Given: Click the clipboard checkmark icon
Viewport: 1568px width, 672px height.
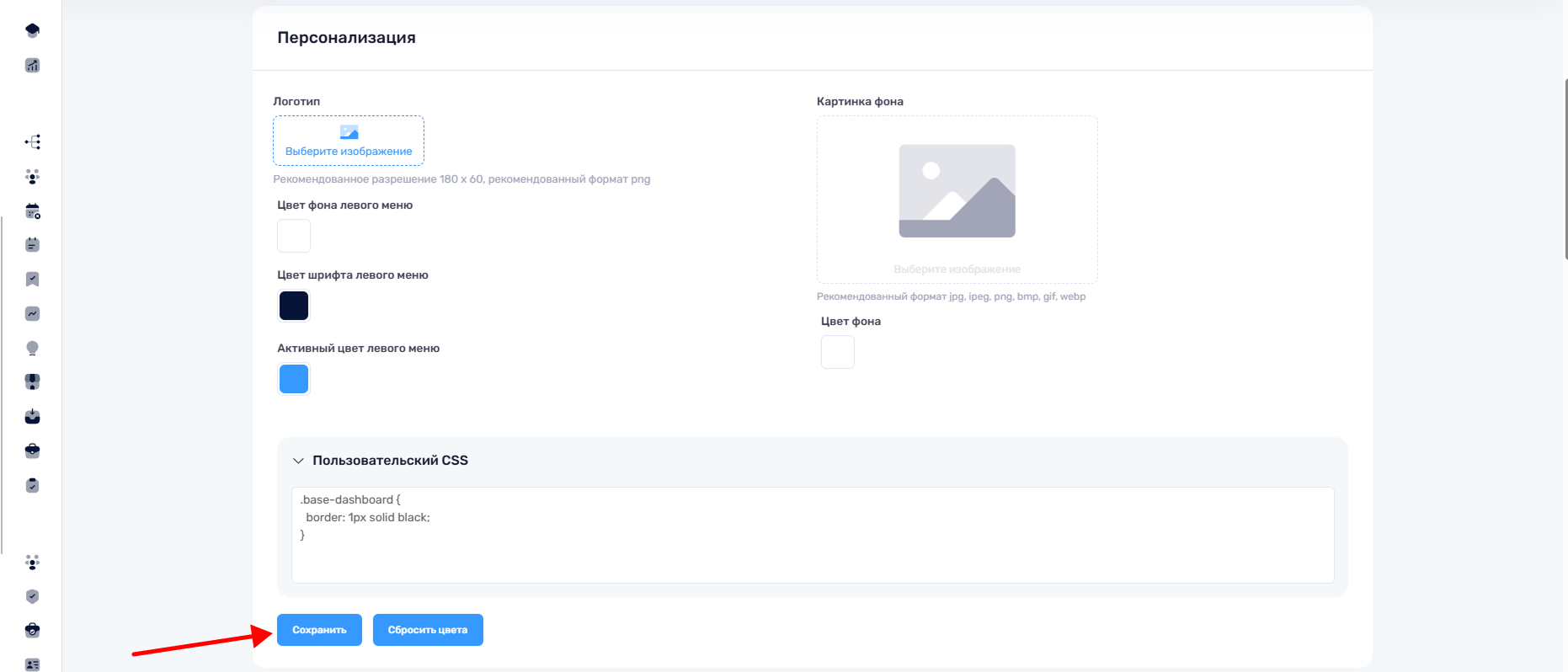Looking at the screenshot, I should pos(32,486).
